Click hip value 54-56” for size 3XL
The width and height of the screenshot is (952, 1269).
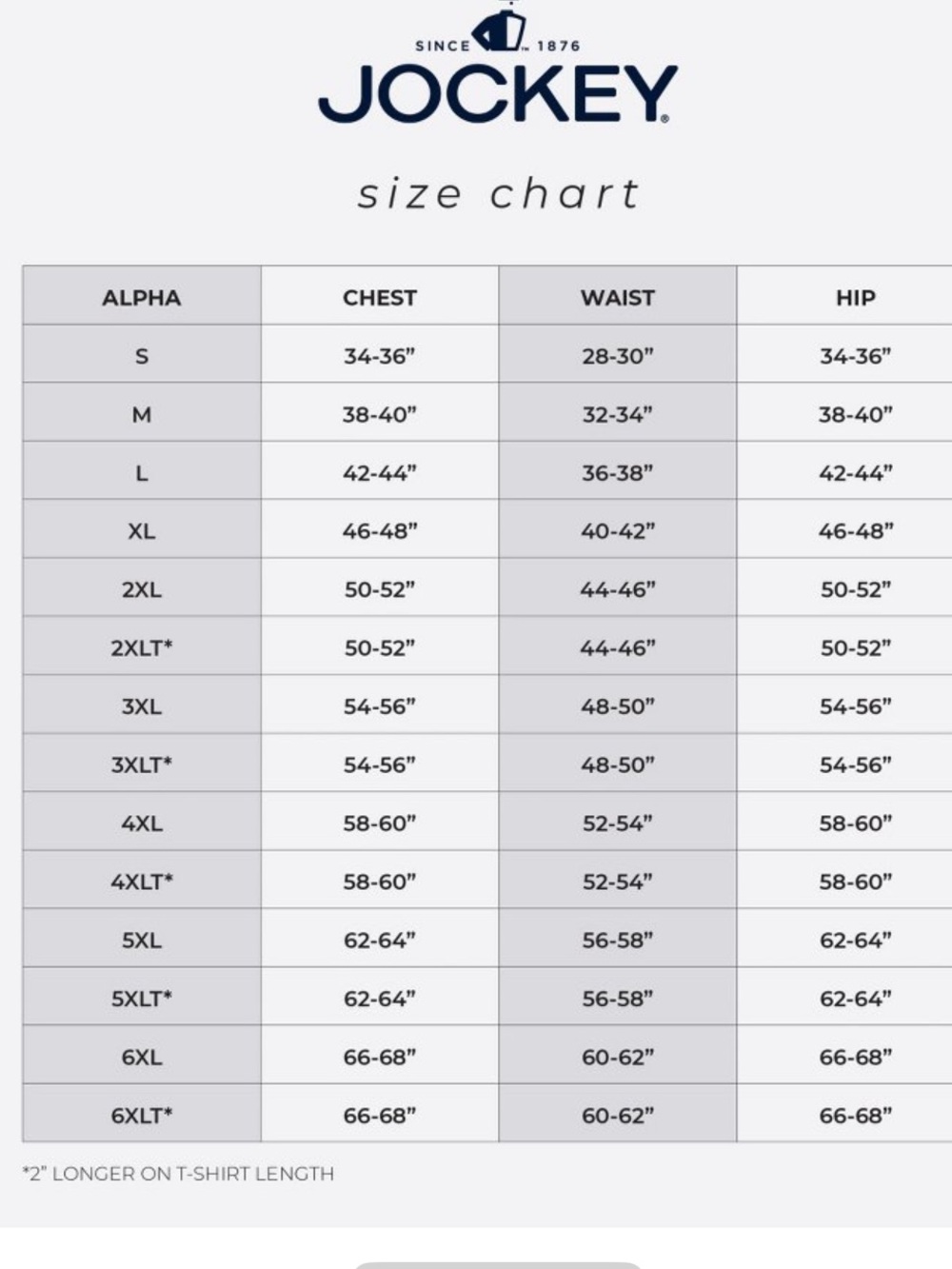point(855,706)
